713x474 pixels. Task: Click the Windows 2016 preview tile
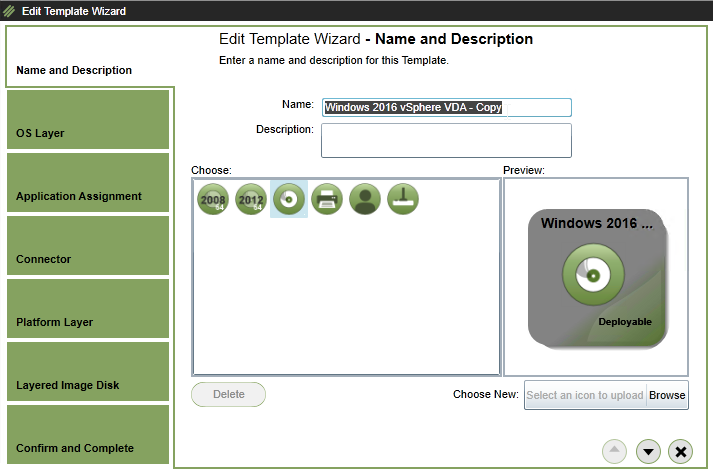[598, 279]
